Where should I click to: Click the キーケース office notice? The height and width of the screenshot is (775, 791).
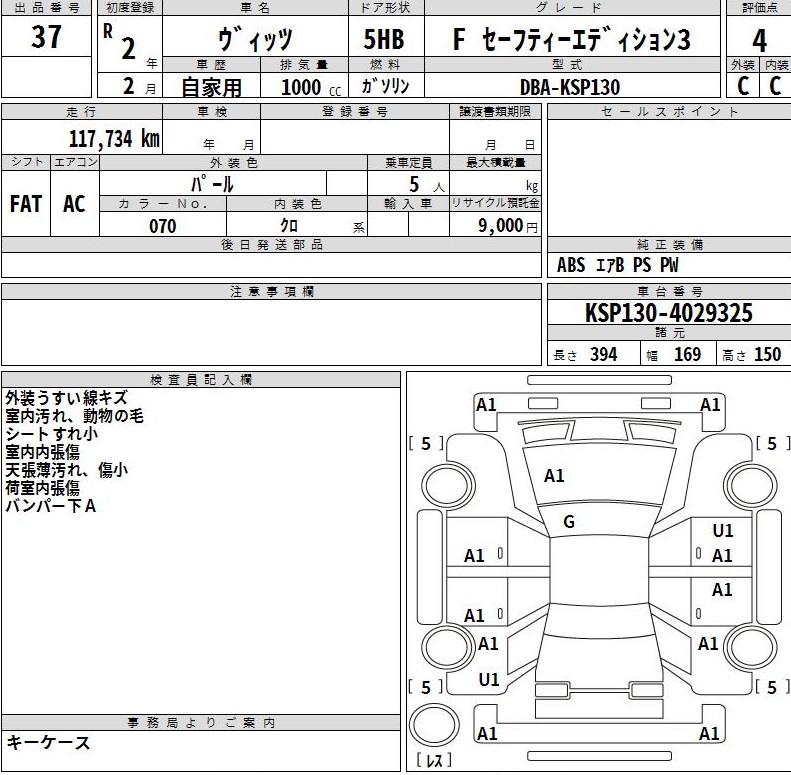pos(48,743)
